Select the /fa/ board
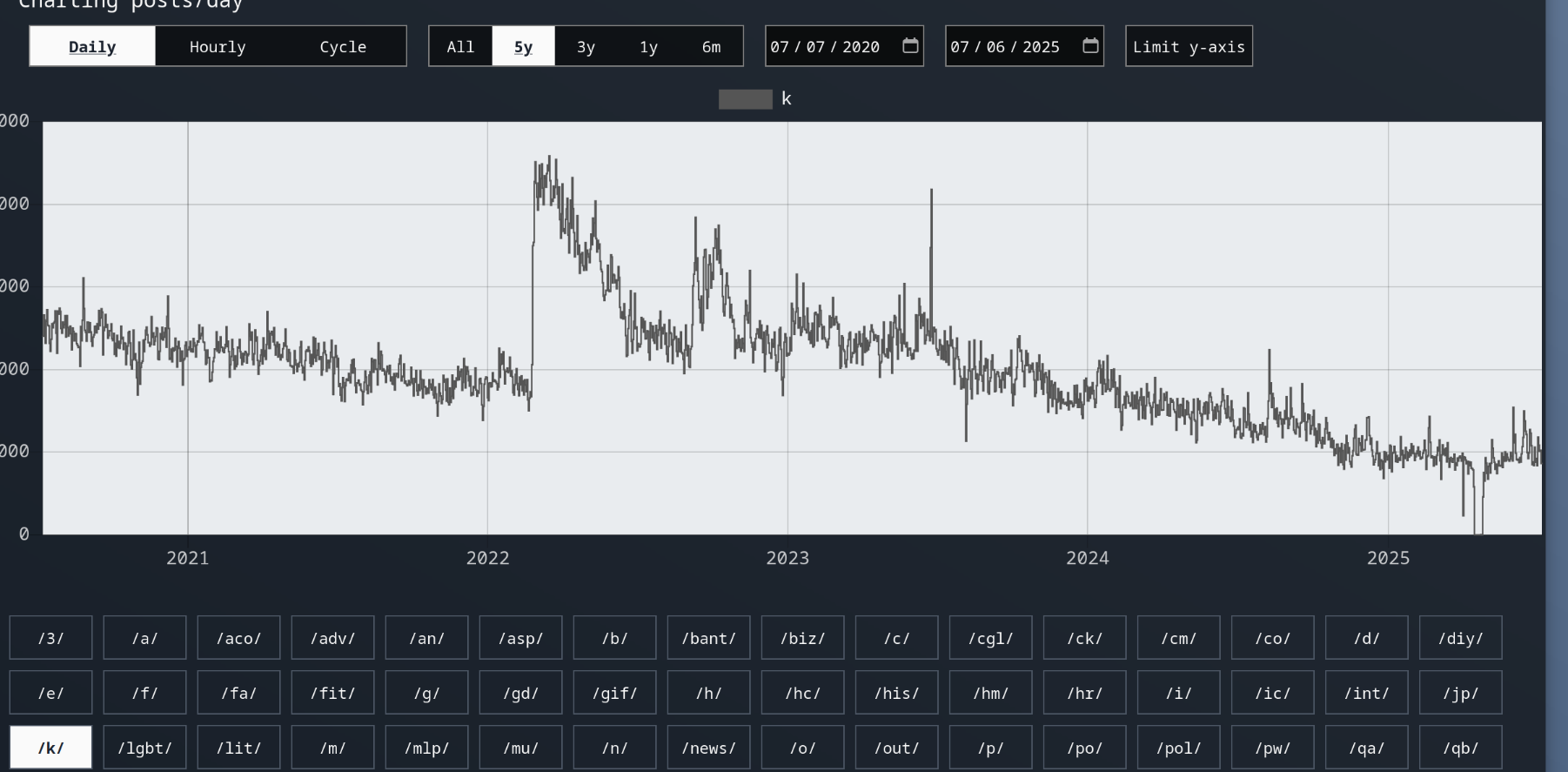This screenshot has height=772, width=1568. pyautogui.click(x=238, y=693)
